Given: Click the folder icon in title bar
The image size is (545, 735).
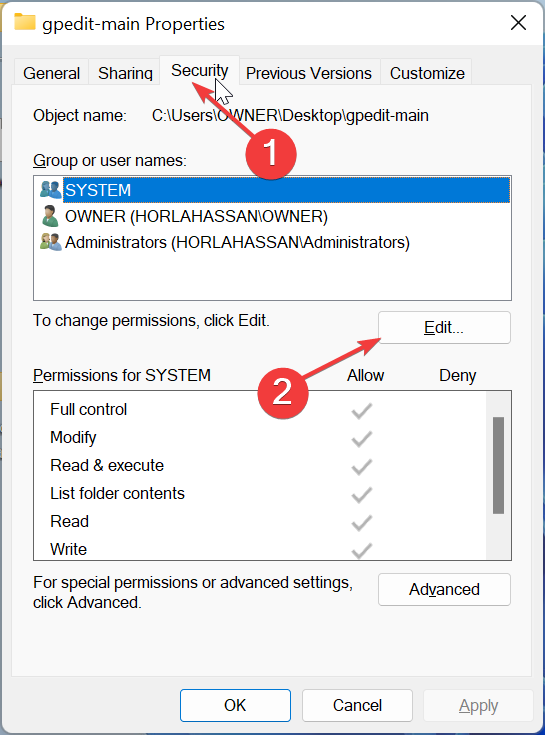Looking at the screenshot, I should tap(25, 22).
